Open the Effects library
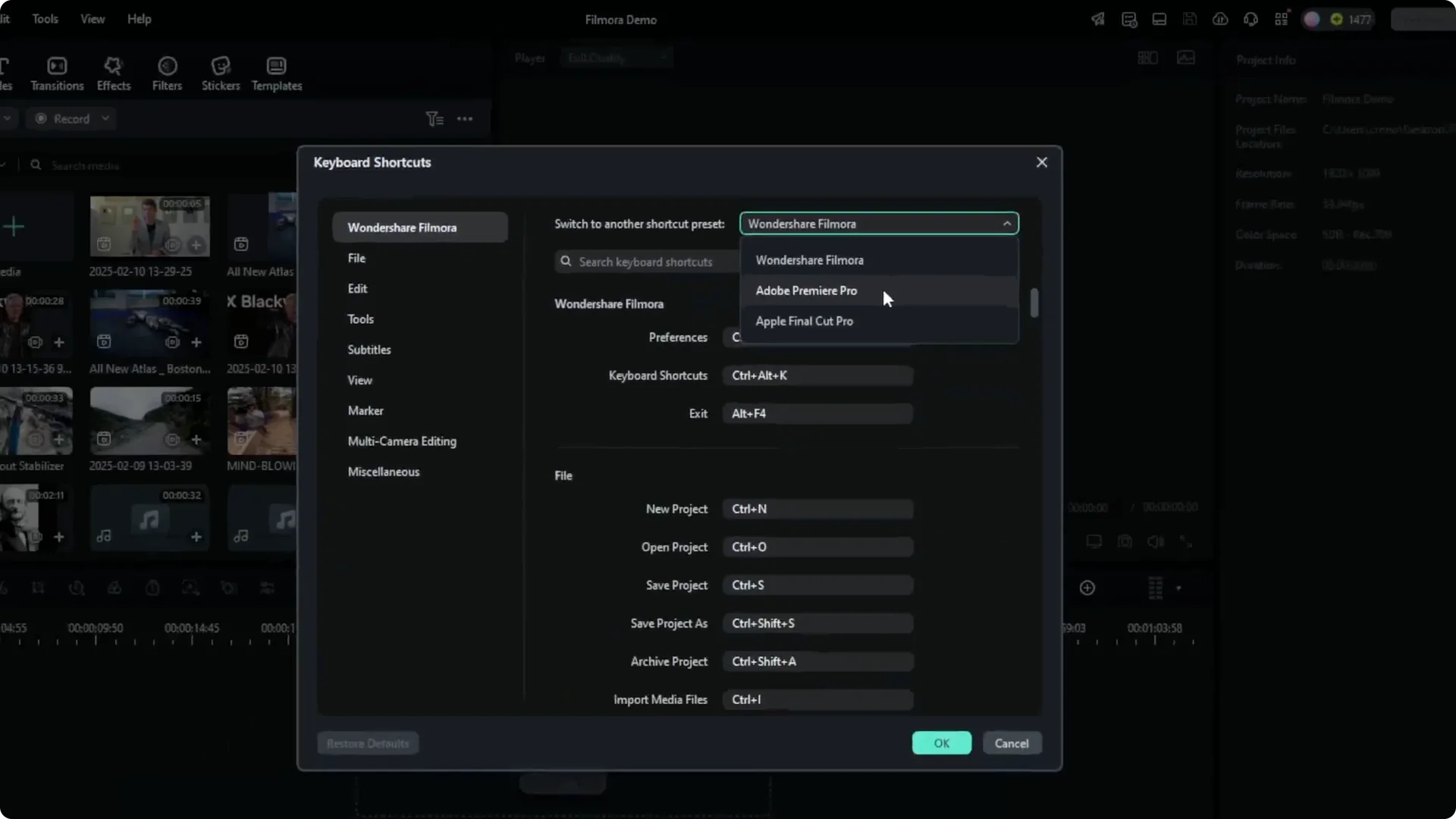The image size is (1456, 819). pos(112,73)
